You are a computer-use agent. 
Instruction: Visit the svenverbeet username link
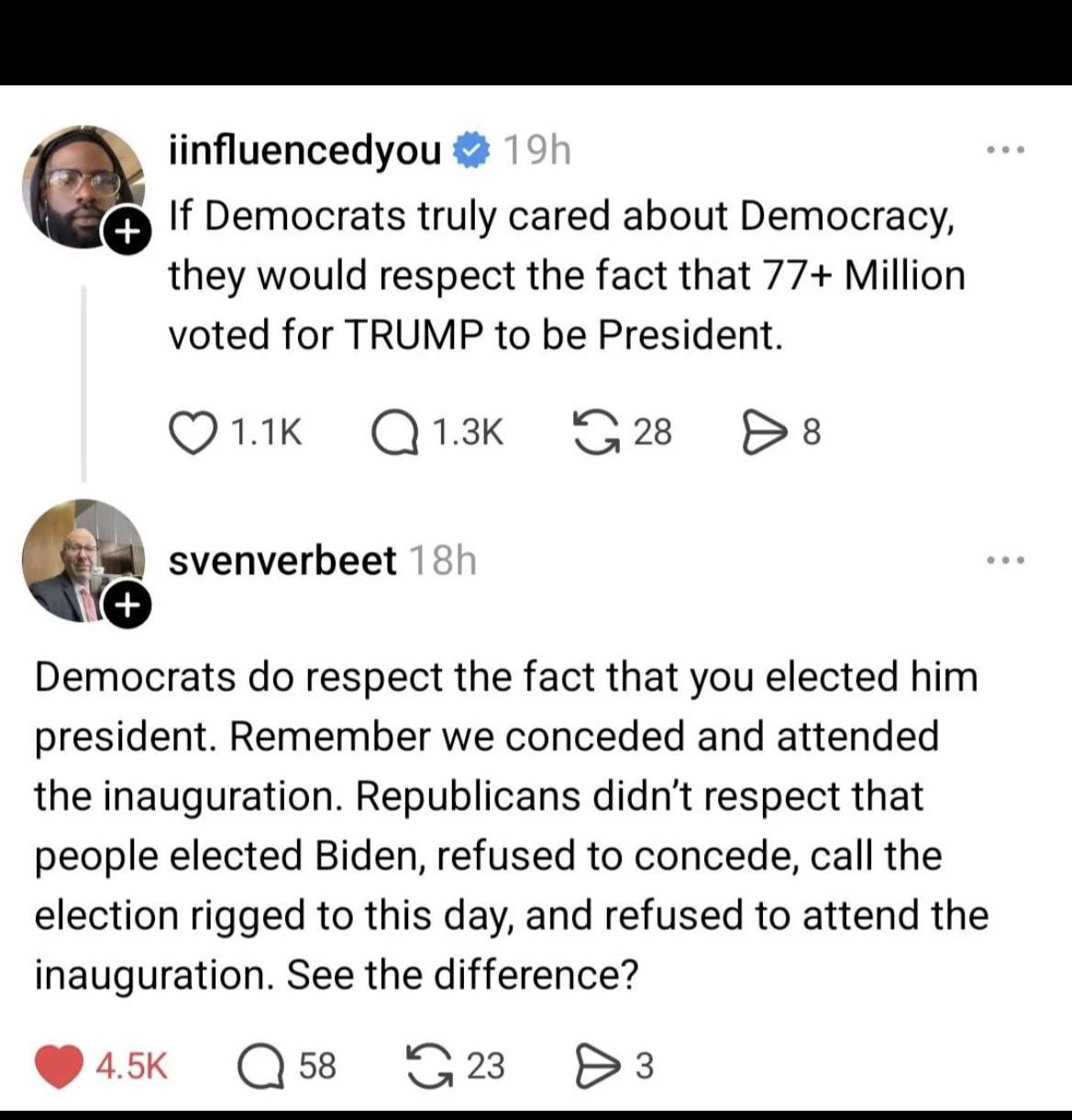(282, 560)
